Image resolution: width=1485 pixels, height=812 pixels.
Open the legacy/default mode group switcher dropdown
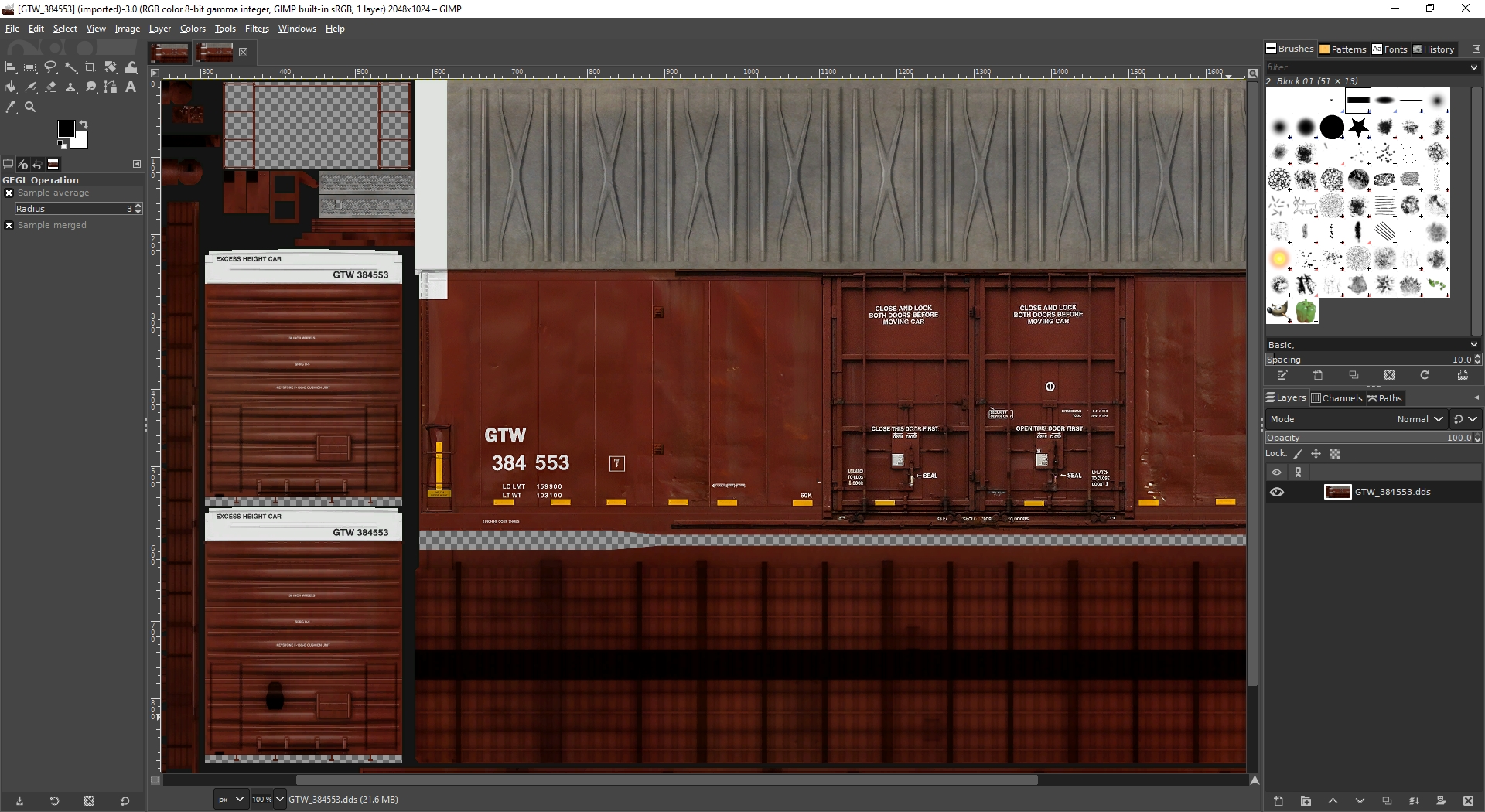click(x=1466, y=419)
